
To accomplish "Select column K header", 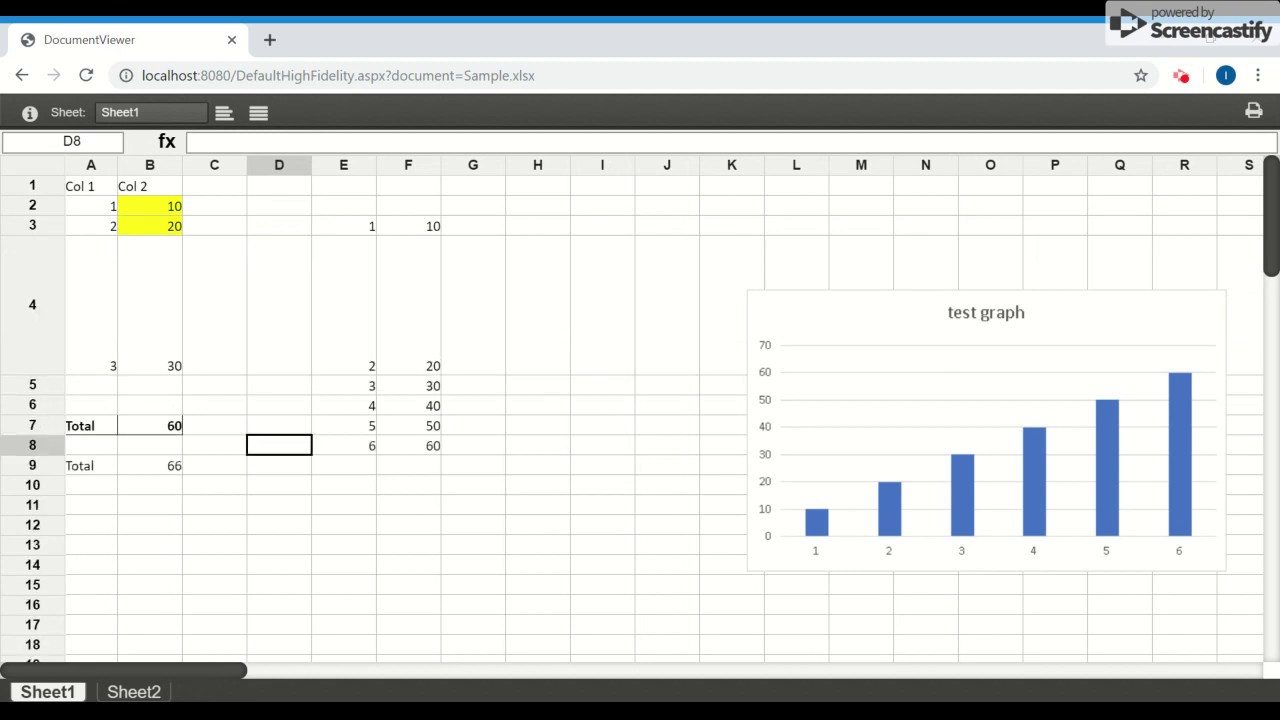I will click(732, 165).
